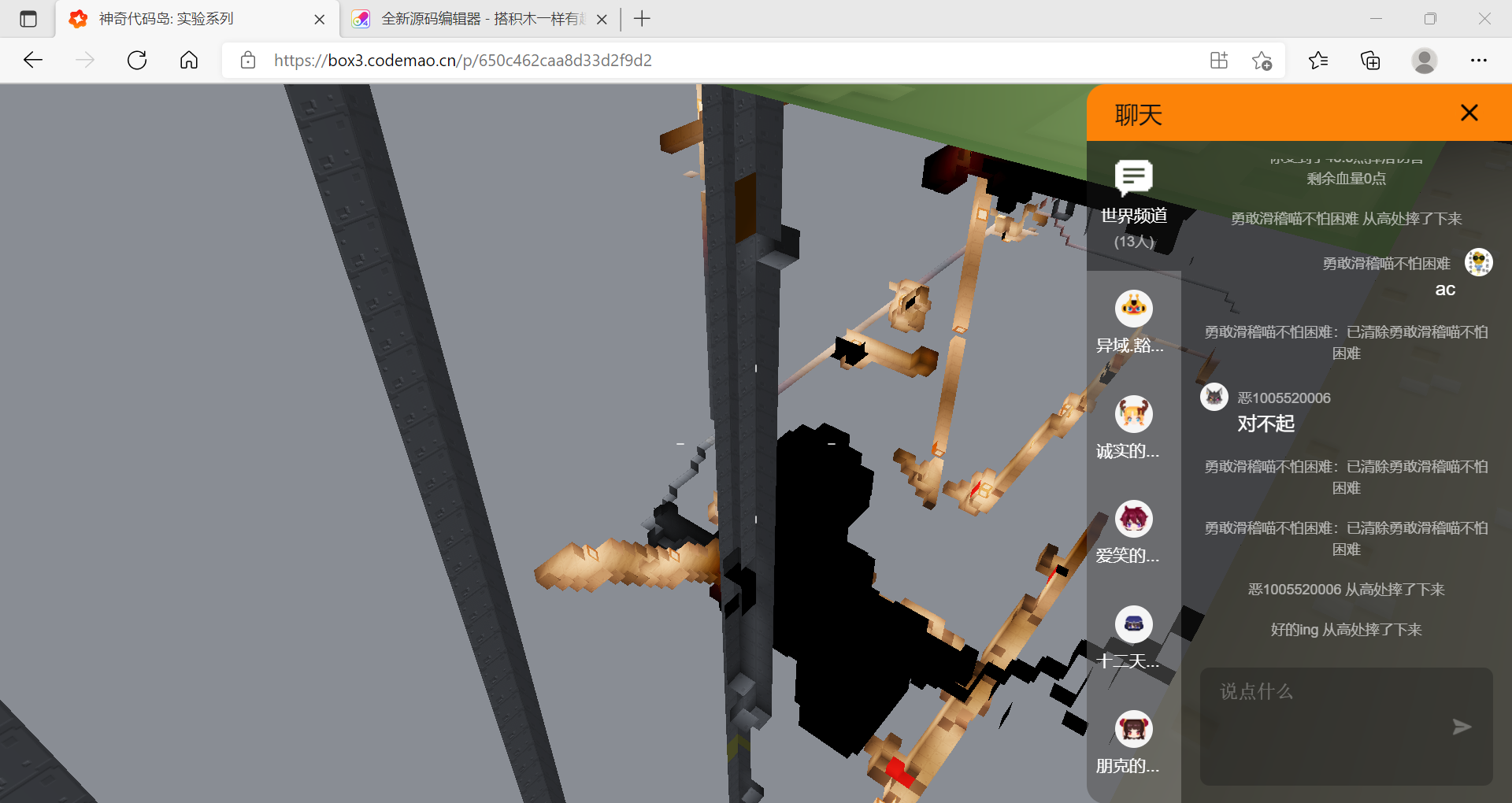
Task: Click the 说点什么 message input box
Action: (x=1346, y=726)
